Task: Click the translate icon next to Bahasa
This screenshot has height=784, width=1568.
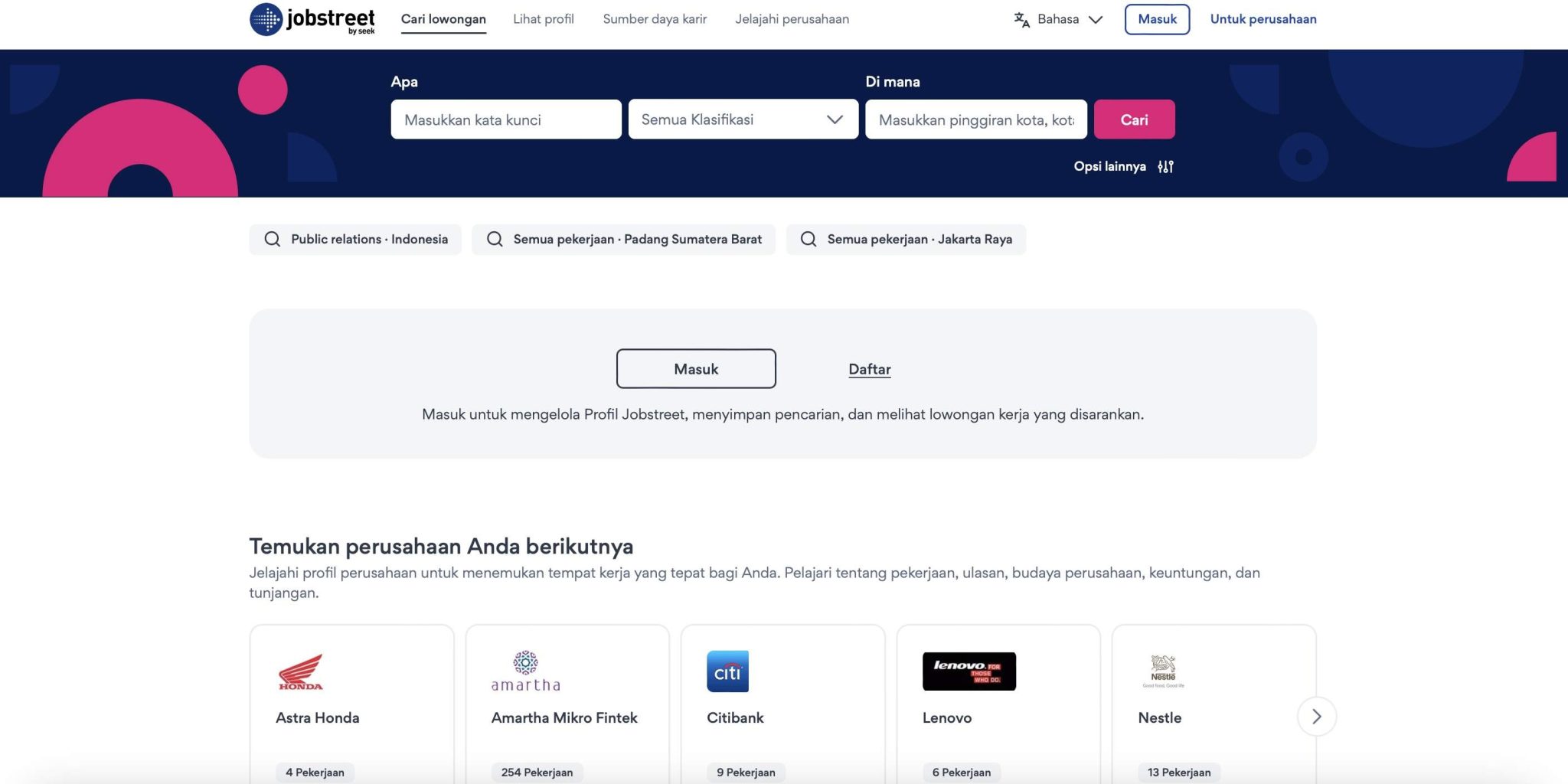Action: [x=1021, y=20]
